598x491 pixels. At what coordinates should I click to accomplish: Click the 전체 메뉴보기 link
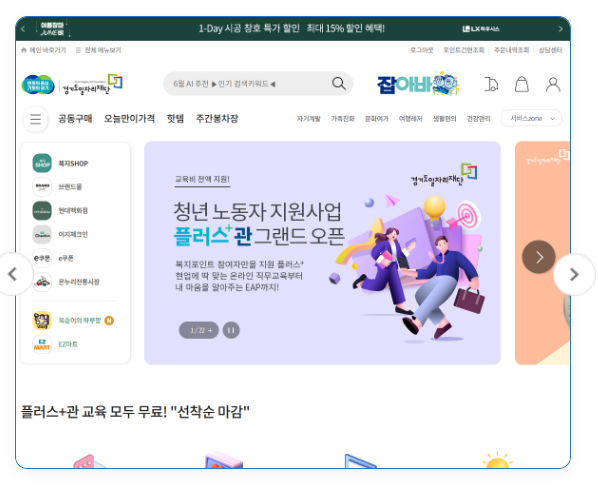click(x=99, y=50)
